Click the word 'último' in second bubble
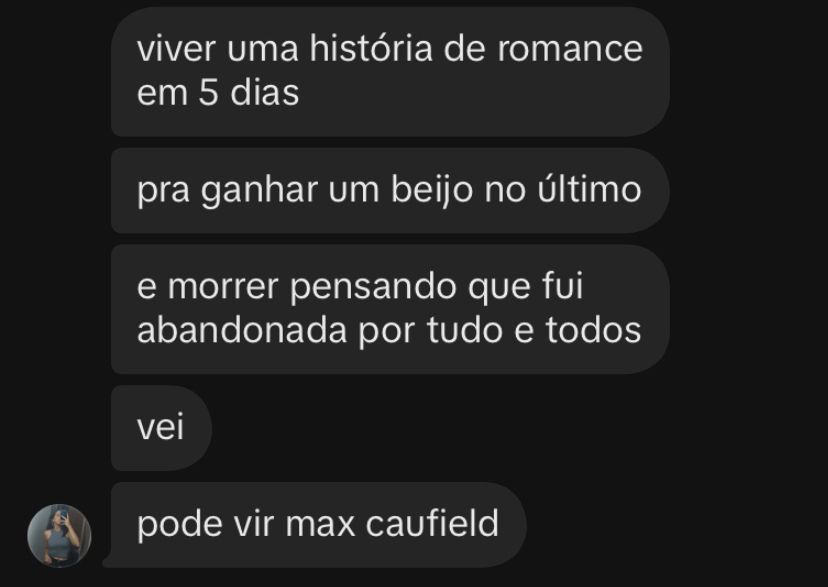828x587 pixels. point(589,189)
